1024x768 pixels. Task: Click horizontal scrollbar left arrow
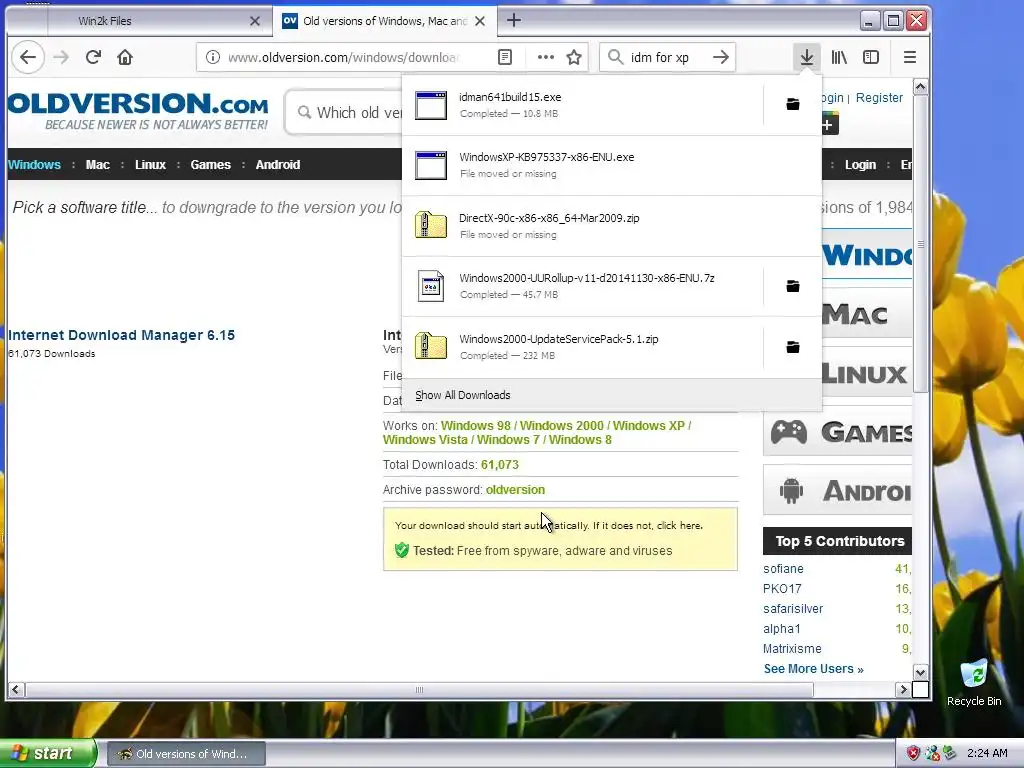(x=16, y=689)
